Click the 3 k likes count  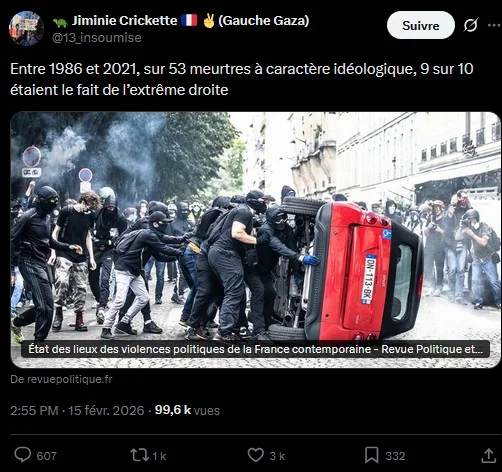[x=277, y=456]
